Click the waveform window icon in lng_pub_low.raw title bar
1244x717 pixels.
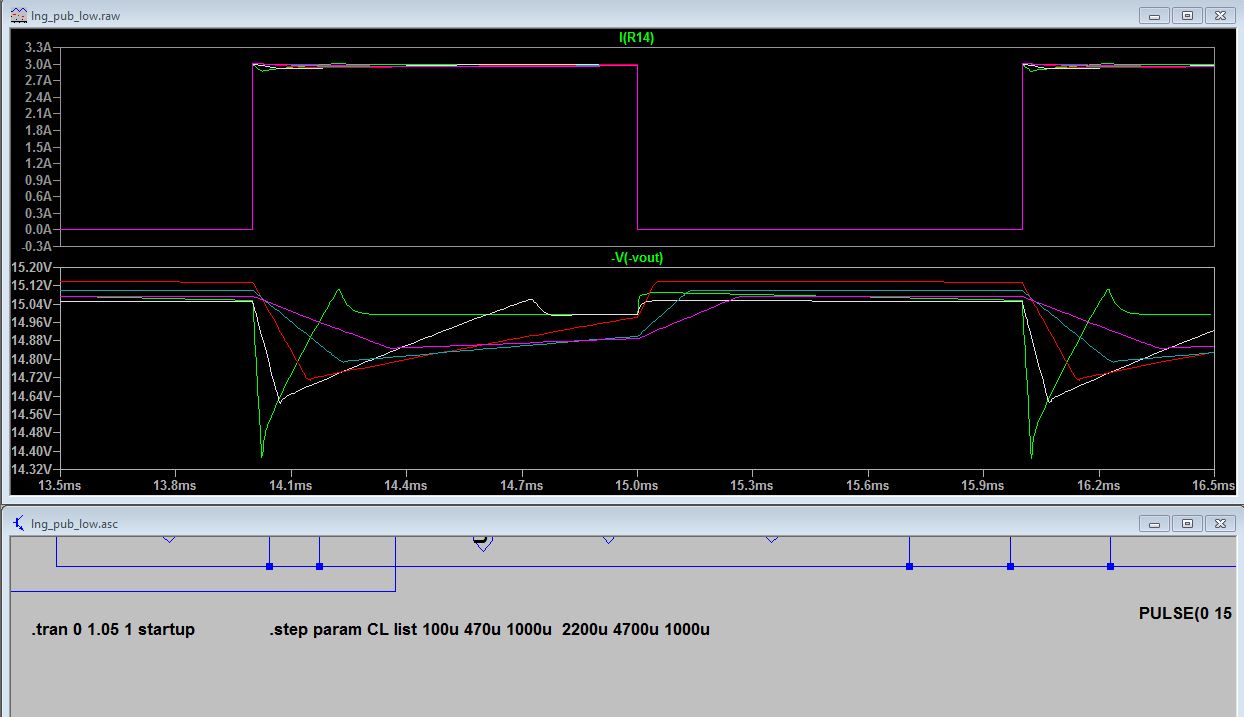click(18, 16)
